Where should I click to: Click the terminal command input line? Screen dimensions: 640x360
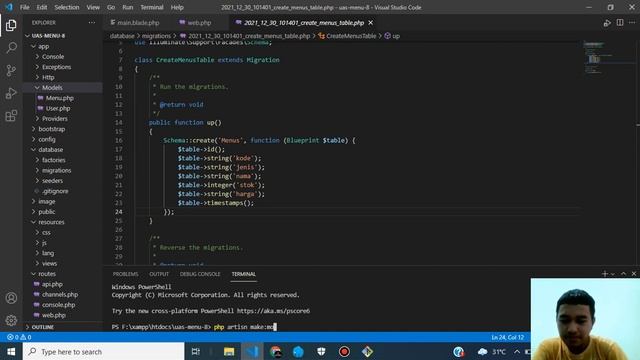pyautogui.click(x=194, y=327)
